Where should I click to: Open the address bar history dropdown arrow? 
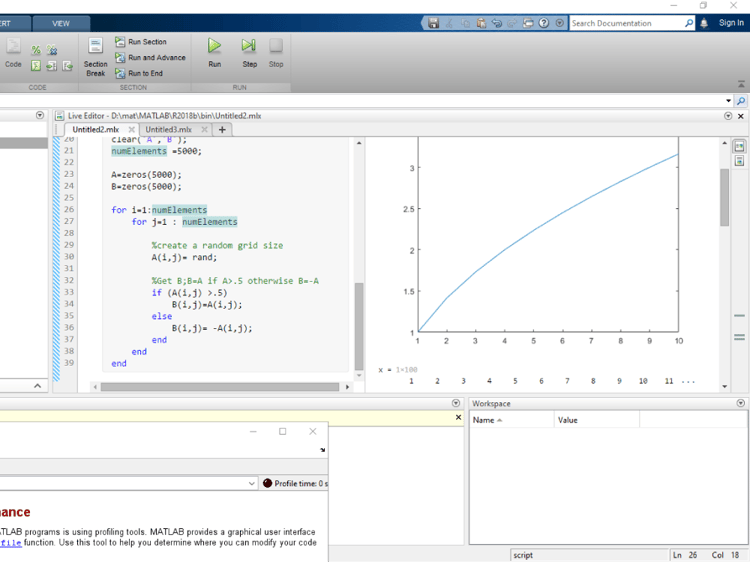click(728, 101)
